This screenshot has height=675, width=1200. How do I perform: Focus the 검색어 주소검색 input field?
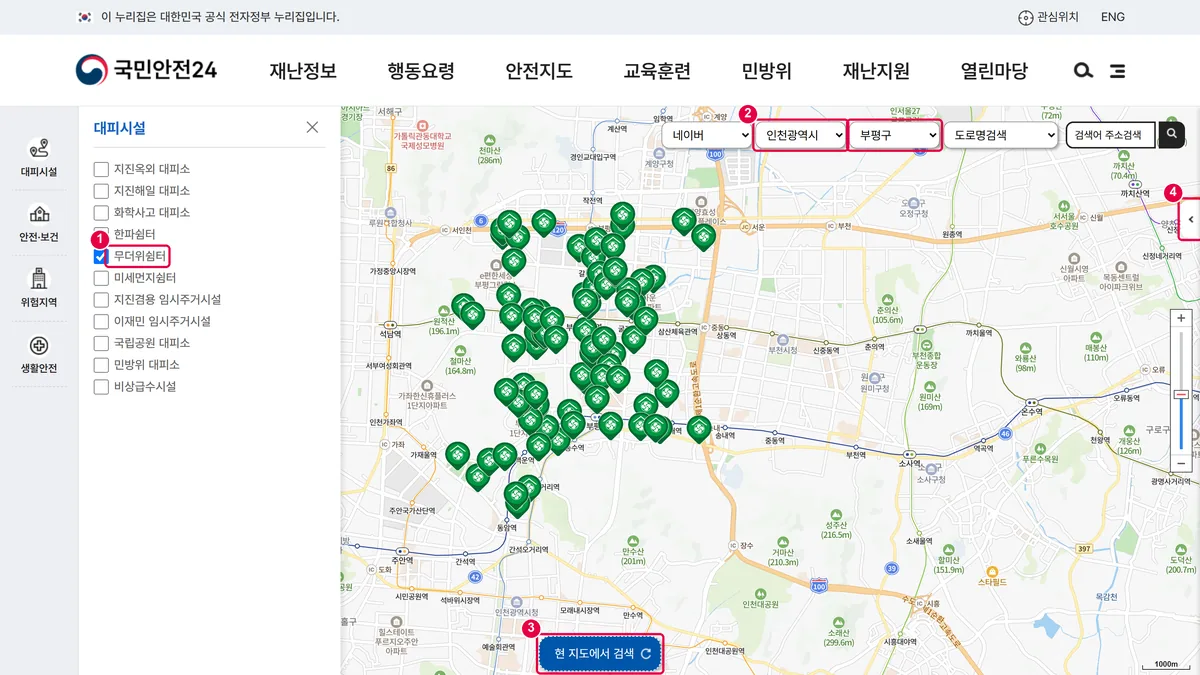tap(1111, 134)
